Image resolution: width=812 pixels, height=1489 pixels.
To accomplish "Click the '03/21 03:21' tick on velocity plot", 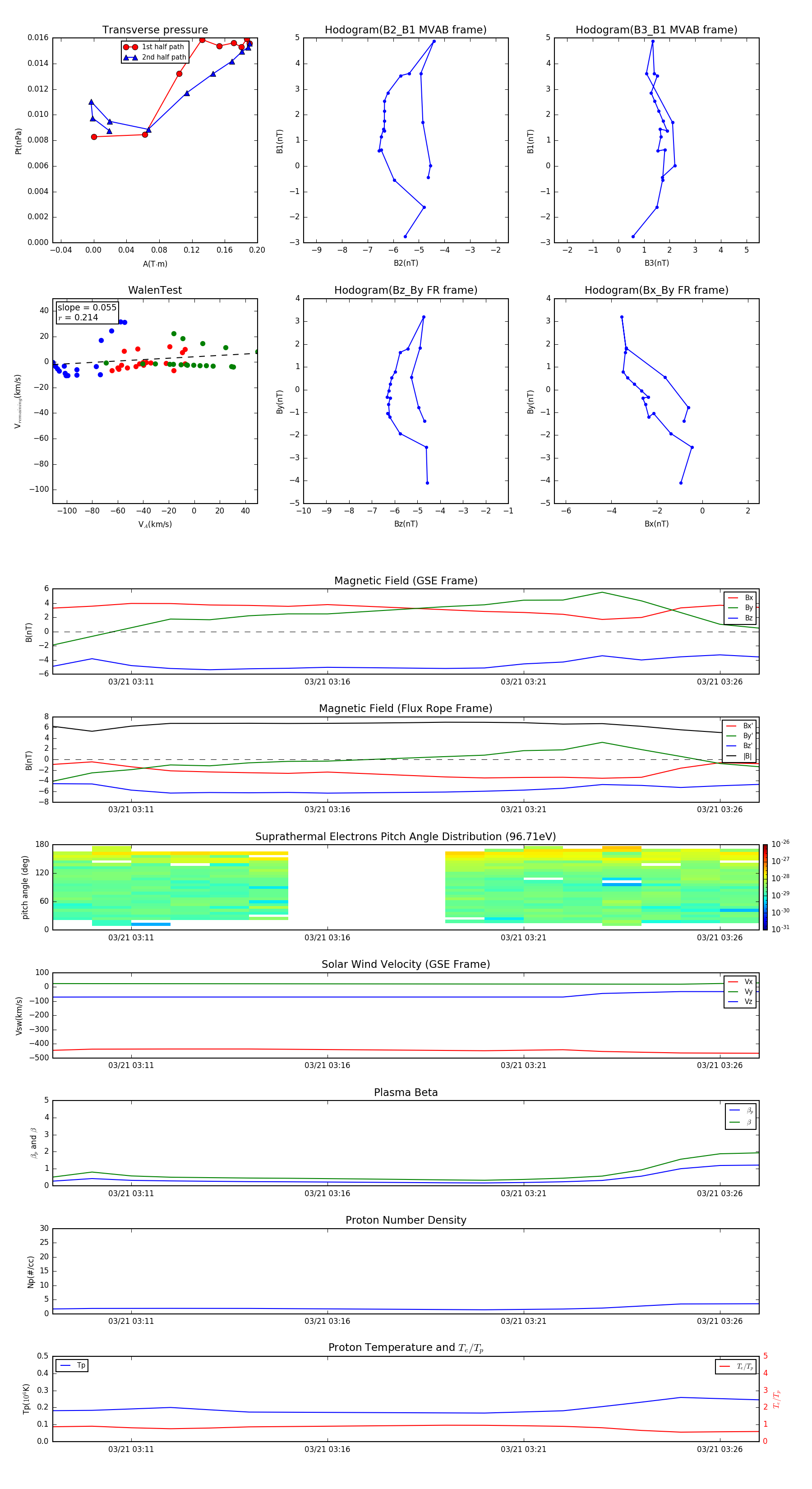I will (524, 1065).
